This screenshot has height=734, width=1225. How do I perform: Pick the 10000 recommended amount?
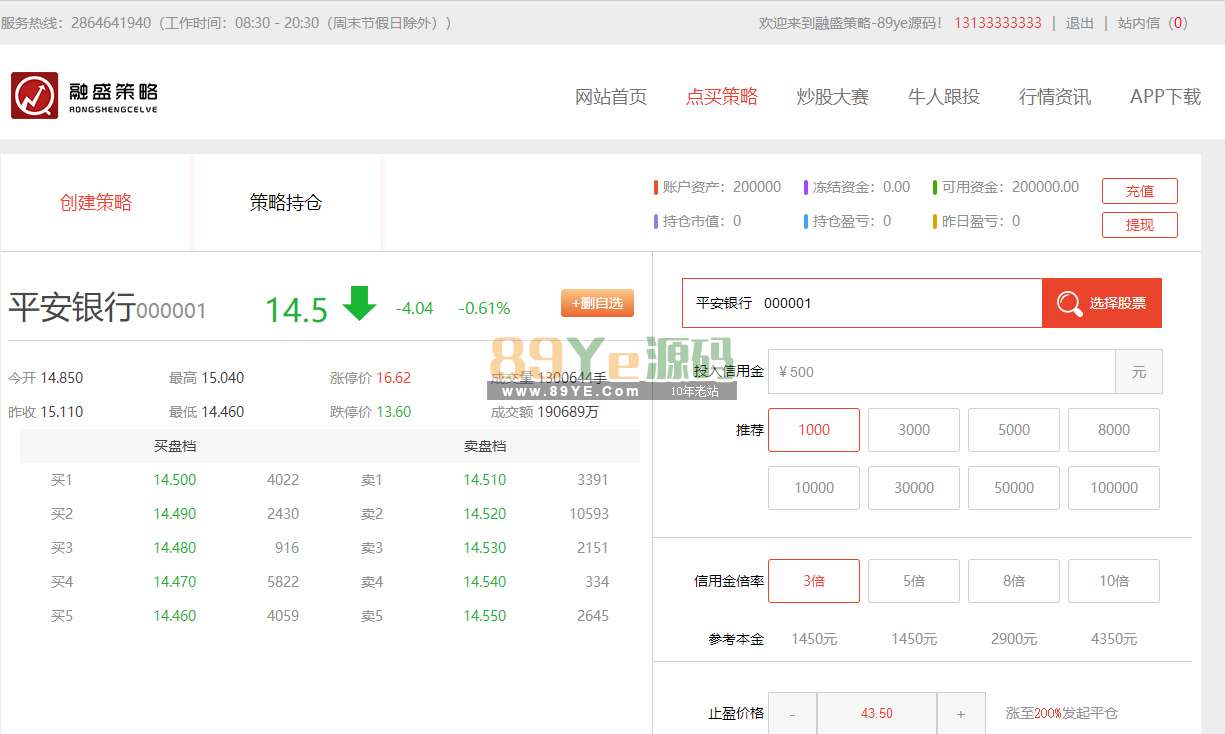[x=814, y=488]
